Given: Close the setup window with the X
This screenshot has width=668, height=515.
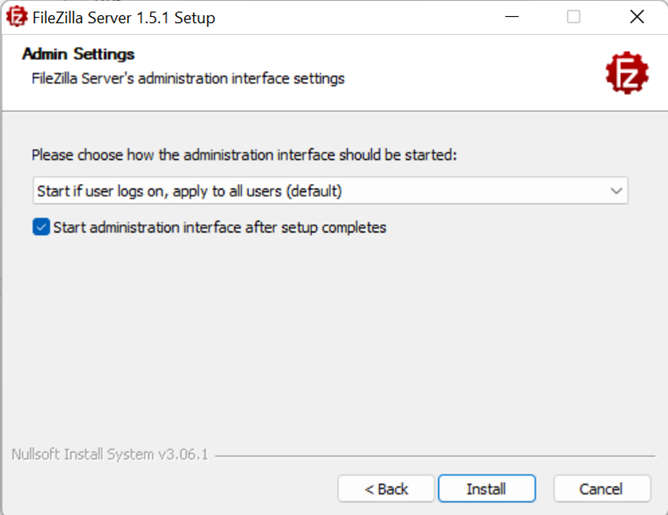Looking at the screenshot, I should (x=637, y=17).
